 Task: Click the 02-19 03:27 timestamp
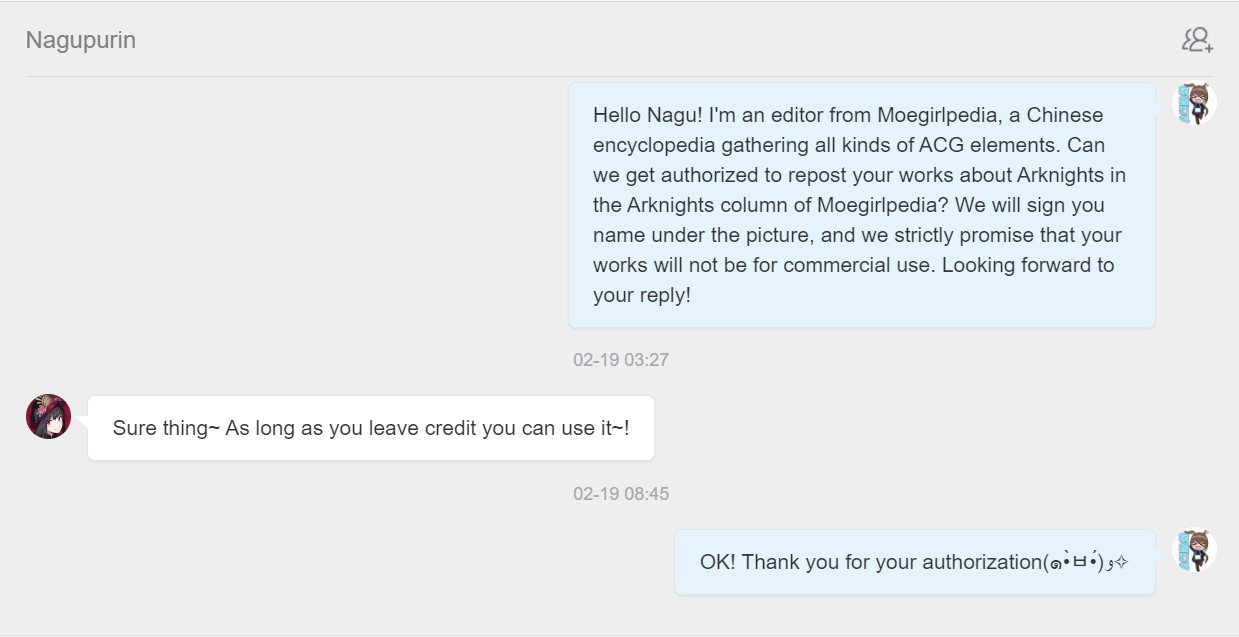pos(620,360)
